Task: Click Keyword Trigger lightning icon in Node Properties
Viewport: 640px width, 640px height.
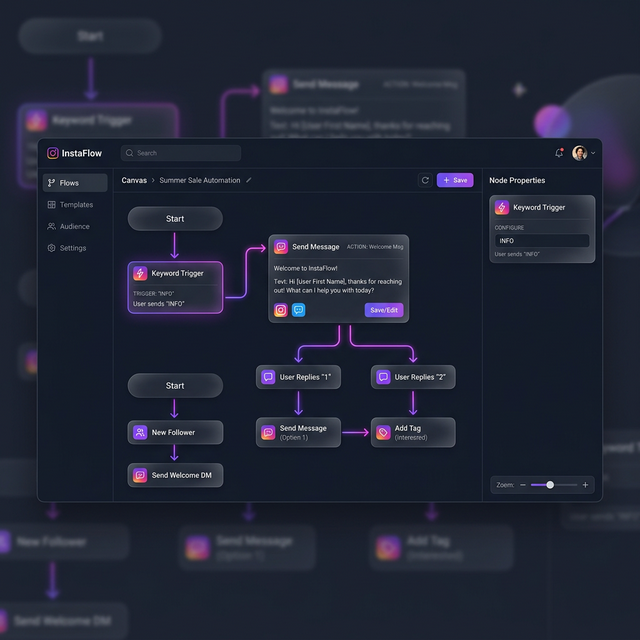Action: point(502,207)
